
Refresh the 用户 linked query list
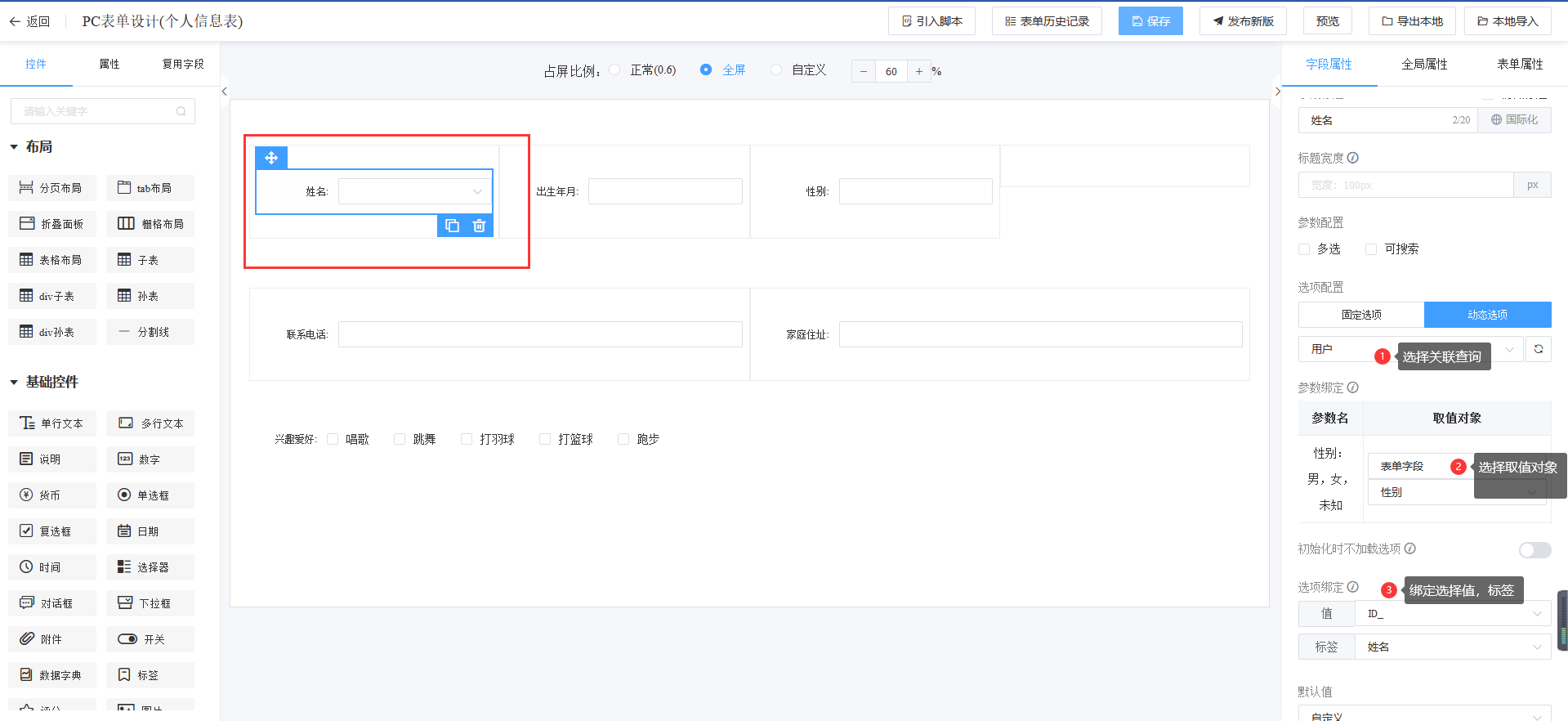point(1539,349)
